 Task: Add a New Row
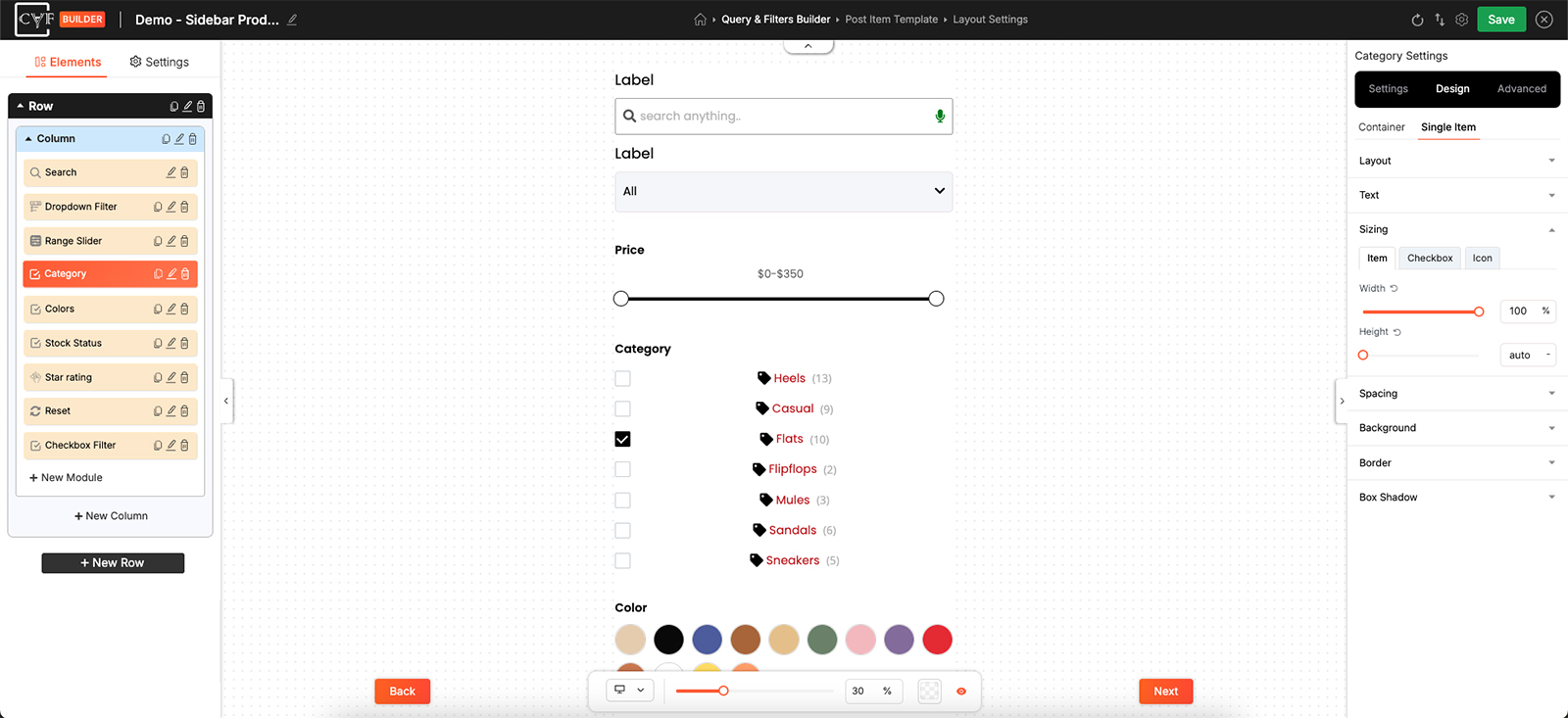tap(113, 563)
